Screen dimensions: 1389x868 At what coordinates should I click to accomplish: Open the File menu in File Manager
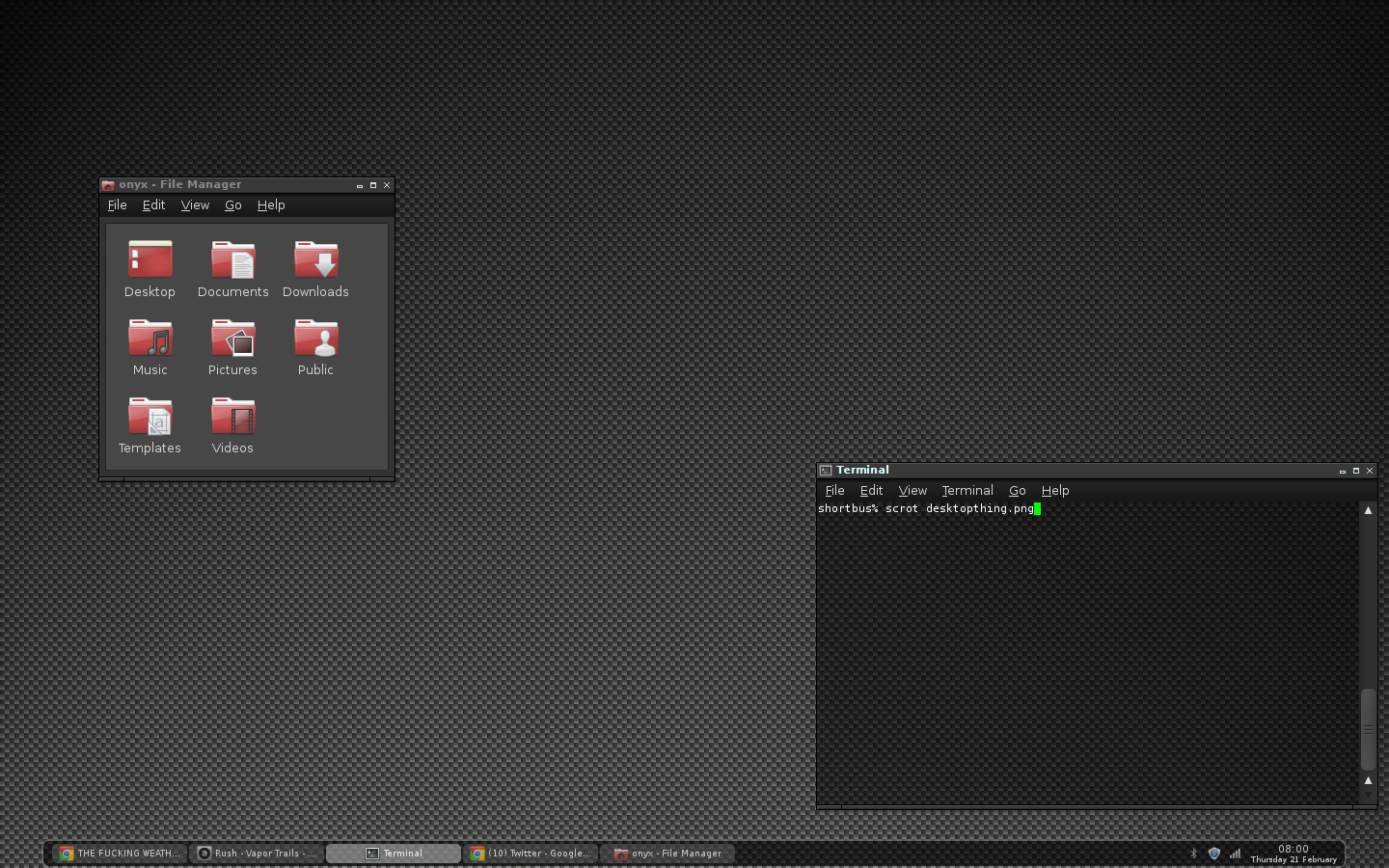tap(118, 205)
